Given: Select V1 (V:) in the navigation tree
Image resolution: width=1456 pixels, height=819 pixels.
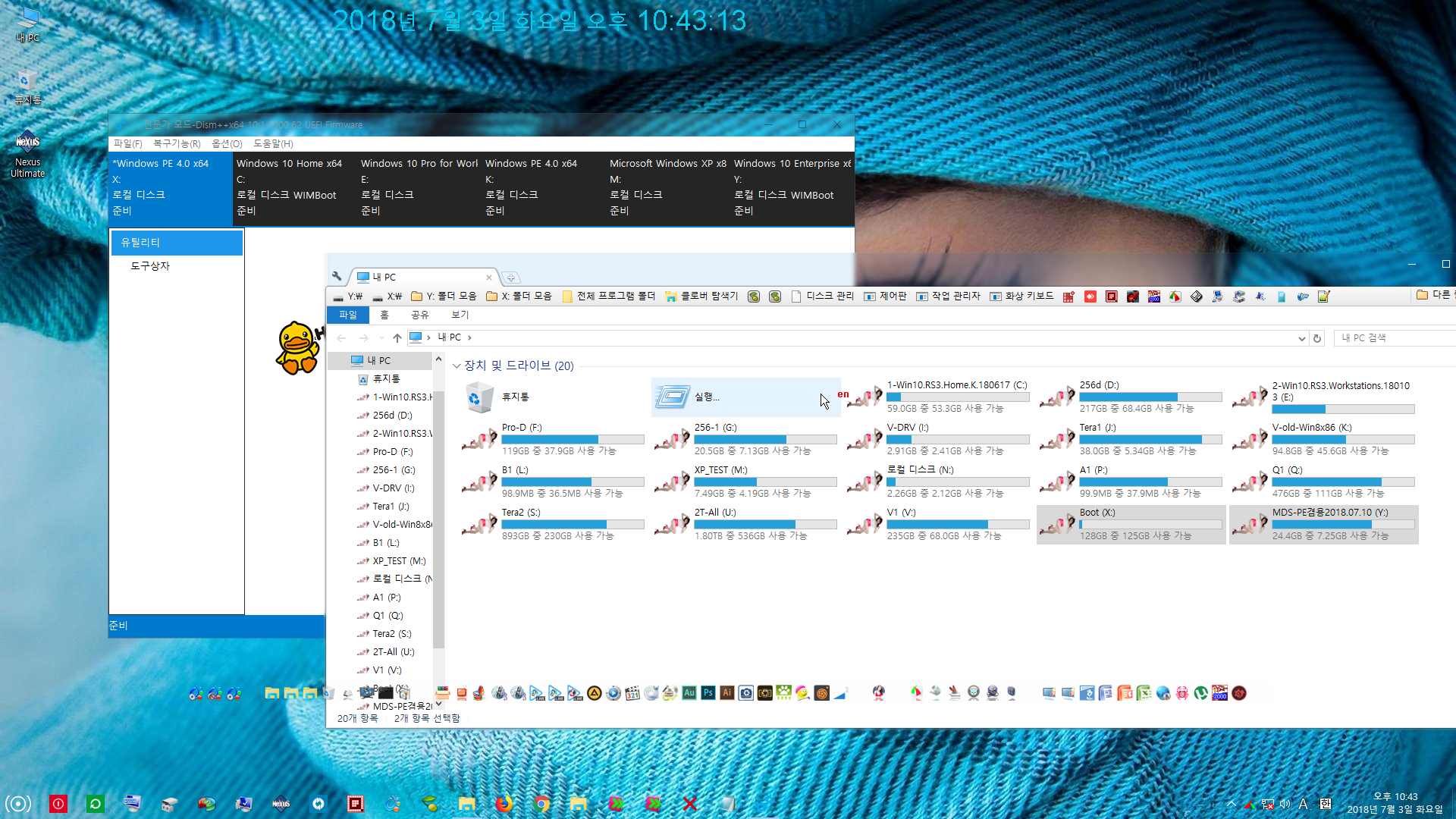Looking at the screenshot, I should tap(387, 670).
